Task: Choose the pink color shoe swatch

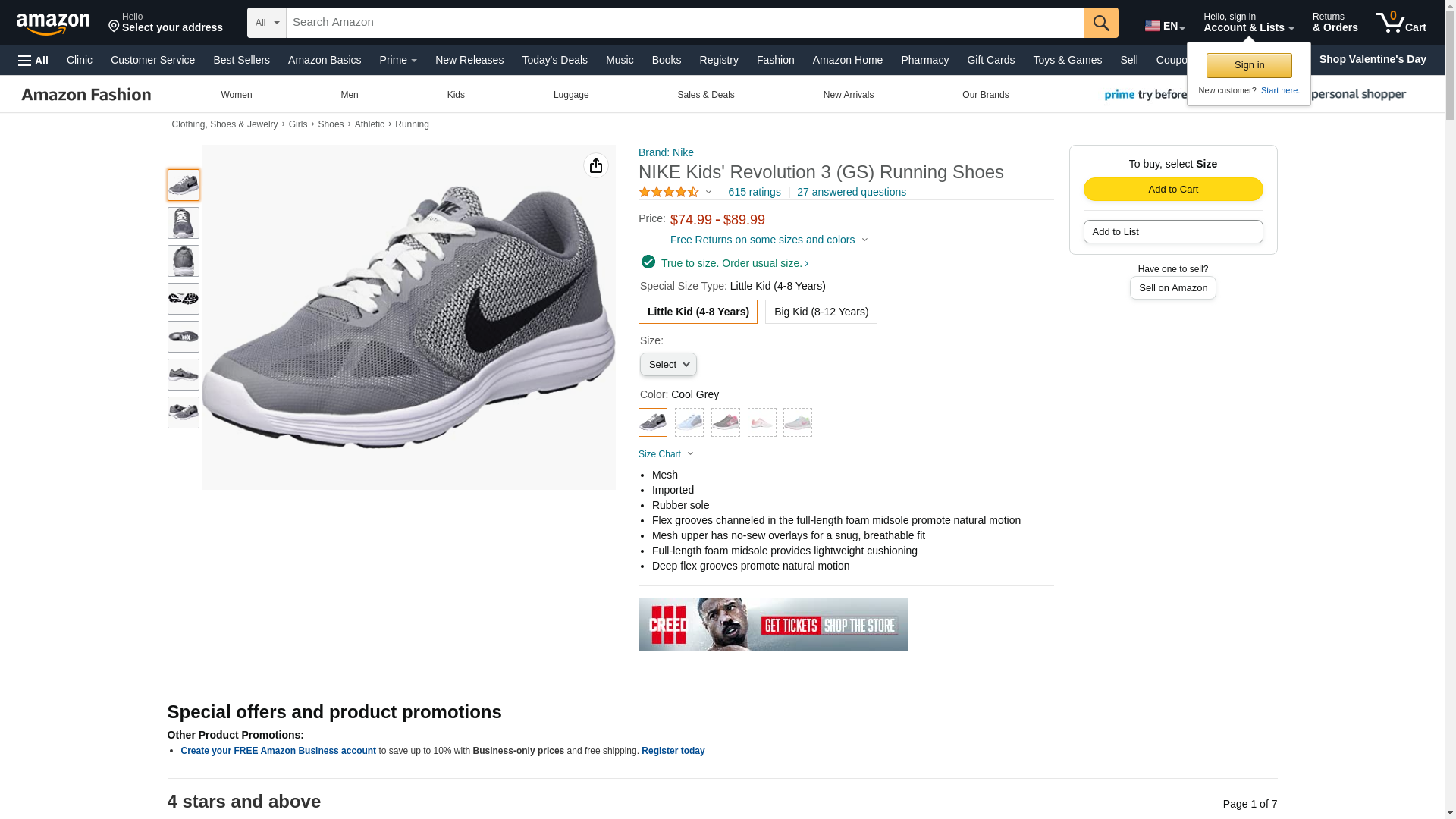Action: pyautogui.click(x=761, y=422)
